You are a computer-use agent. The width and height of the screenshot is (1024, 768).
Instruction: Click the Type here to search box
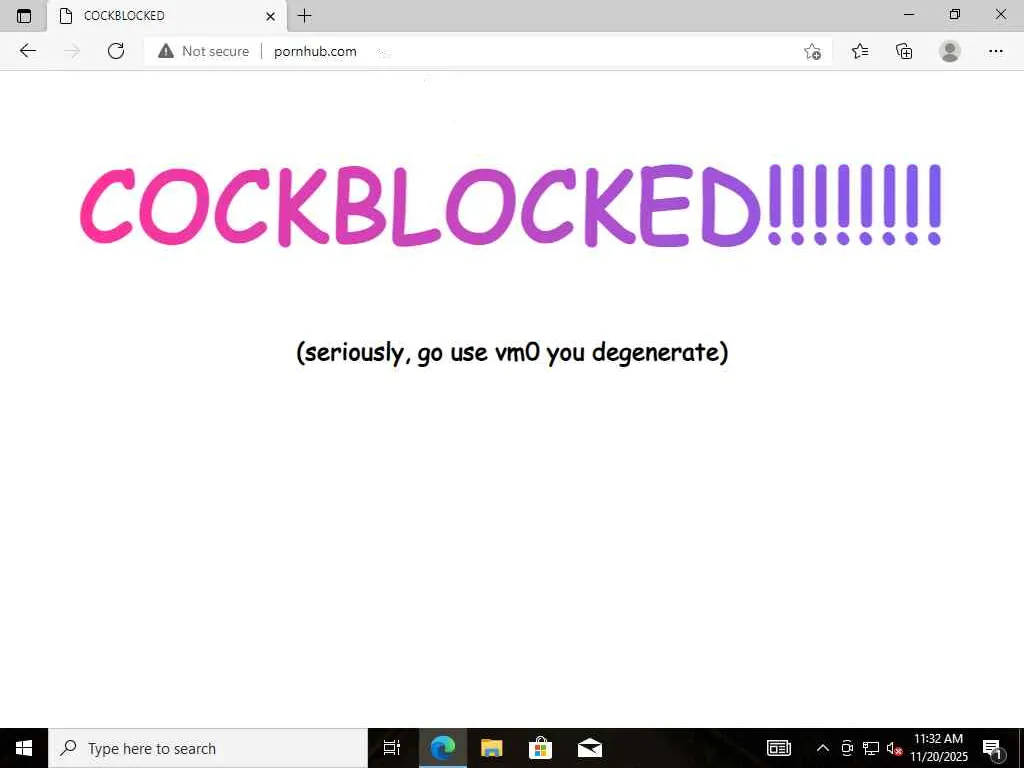point(208,748)
